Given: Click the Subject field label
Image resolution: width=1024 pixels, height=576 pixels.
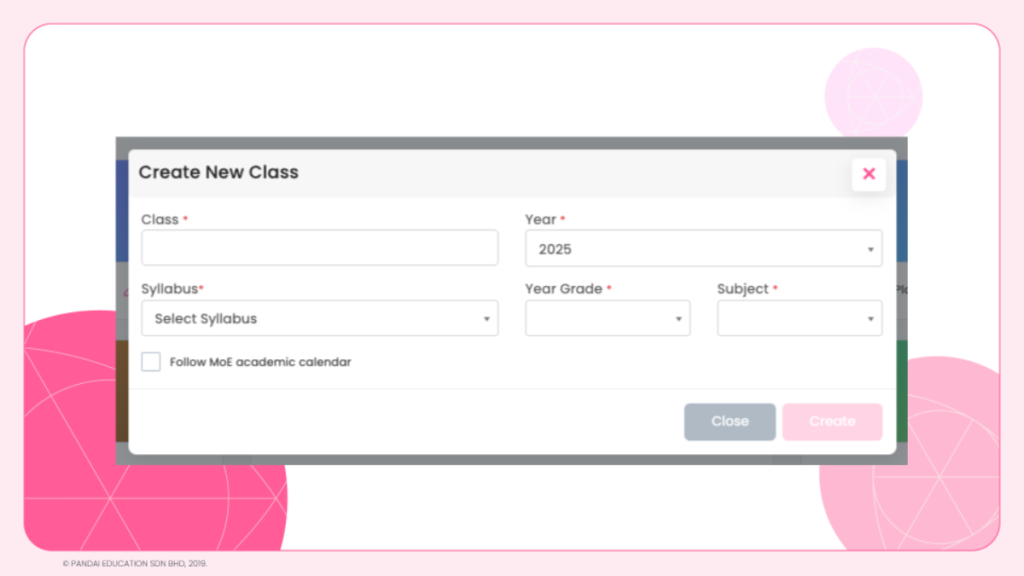Looking at the screenshot, I should point(743,289).
